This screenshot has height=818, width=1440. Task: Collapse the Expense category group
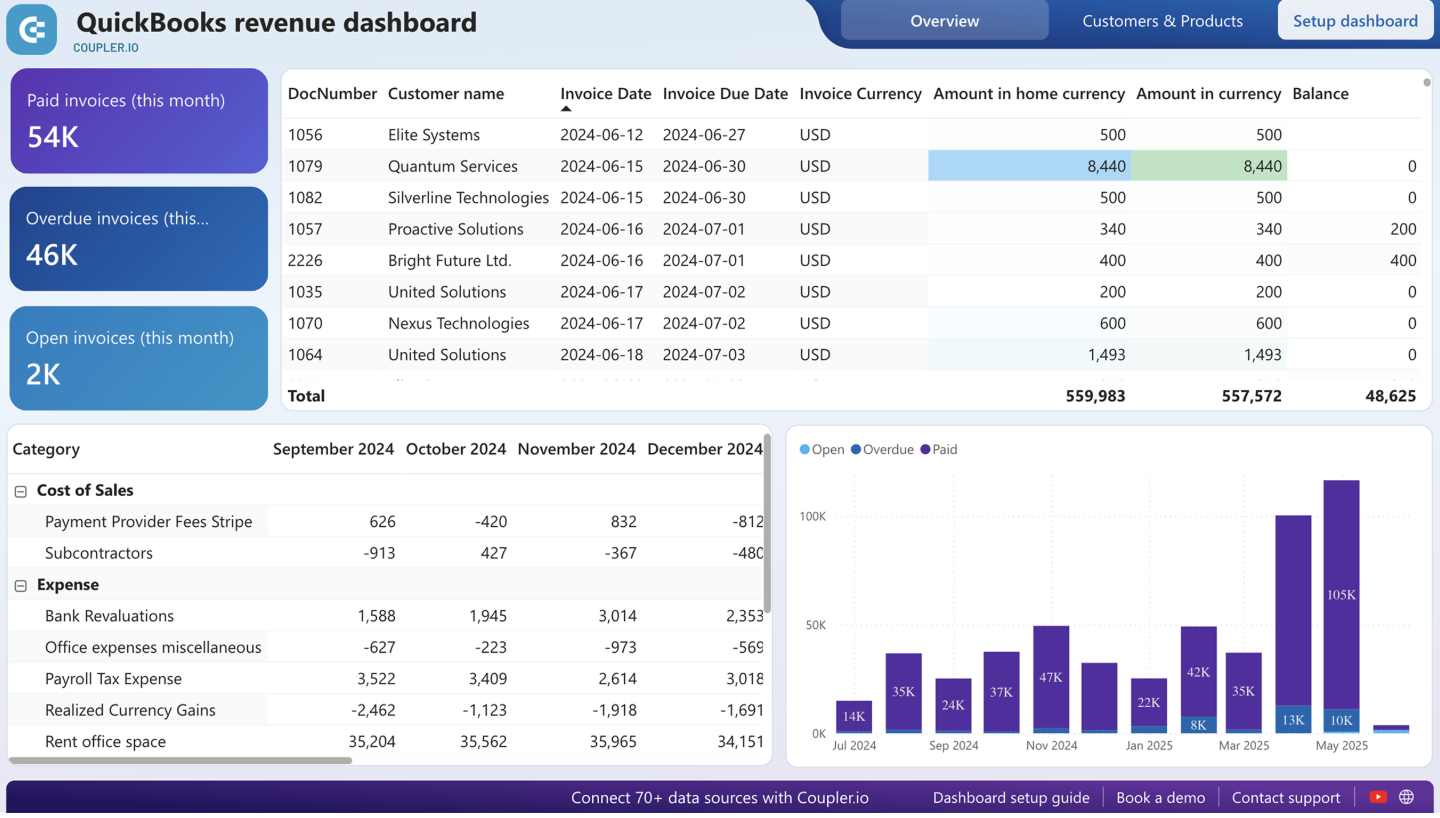click(21, 584)
